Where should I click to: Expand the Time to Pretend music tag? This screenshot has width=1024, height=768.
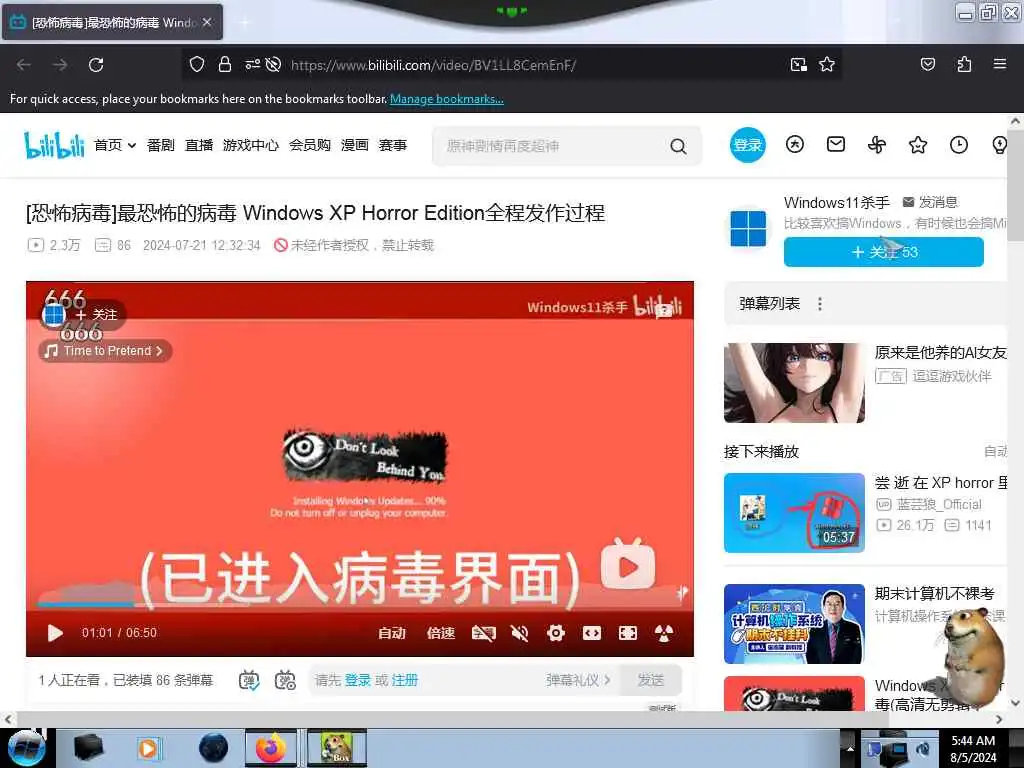tap(106, 351)
